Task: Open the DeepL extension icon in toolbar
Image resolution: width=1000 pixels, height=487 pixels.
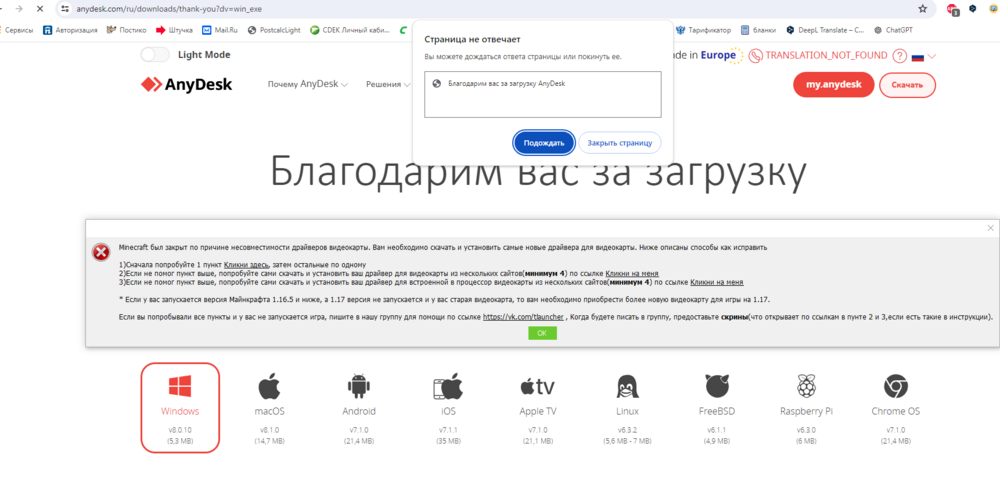Action: point(973,9)
